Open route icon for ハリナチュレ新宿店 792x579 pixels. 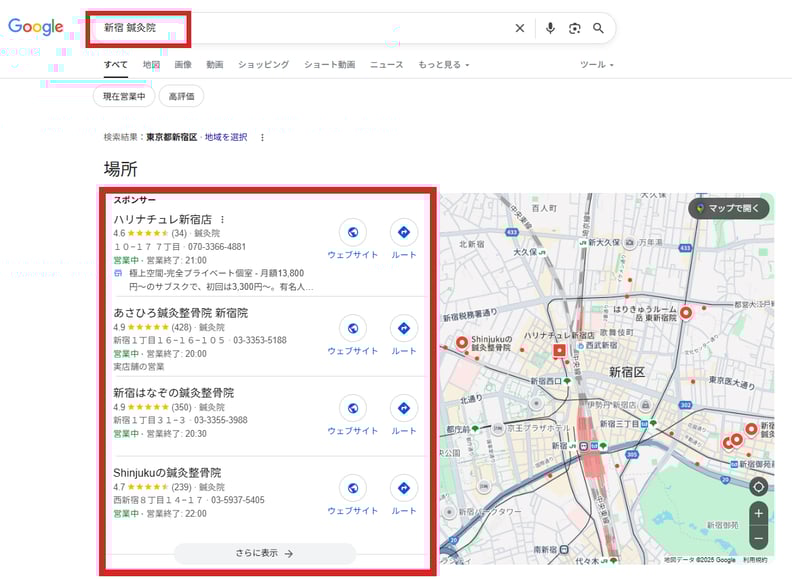click(404, 232)
